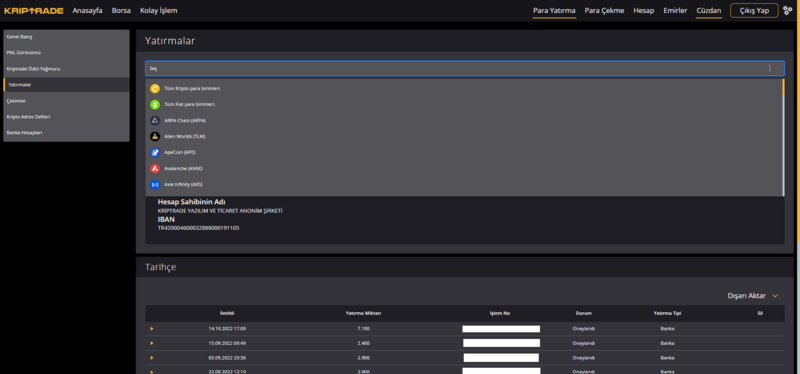Select the green Tüm Fiat para birimleri icon
This screenshot has width=800, height=374.
tap(155, 105)
